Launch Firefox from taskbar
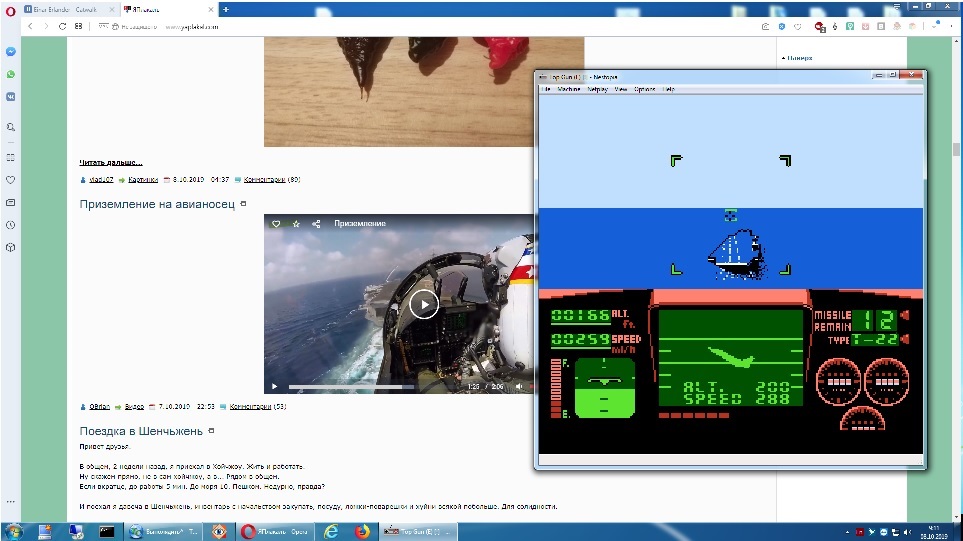 pyautogui.click(x=362, y=531)
